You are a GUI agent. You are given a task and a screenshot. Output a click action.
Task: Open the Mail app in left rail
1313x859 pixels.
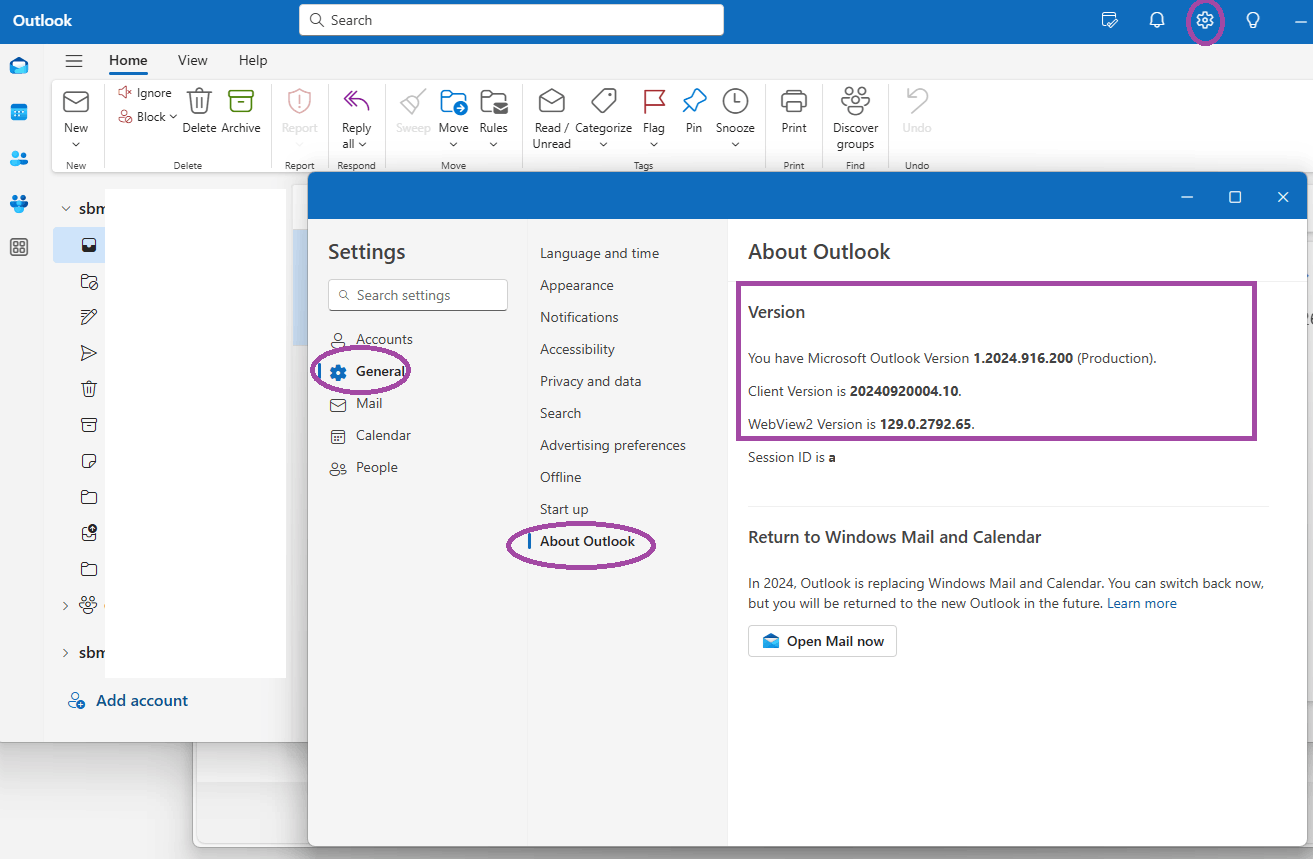coord(19,67)
